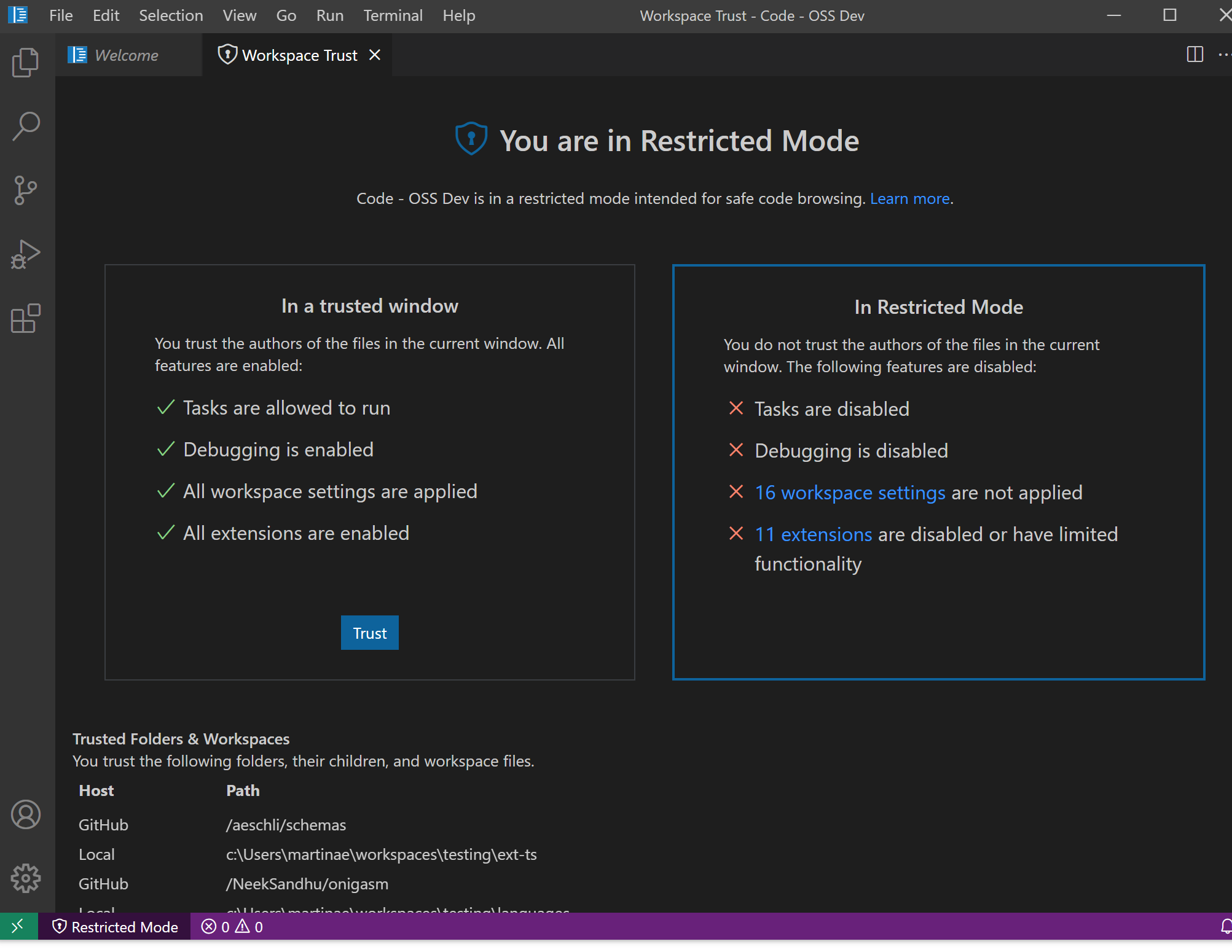
Task: Open the Explorer view in activity bar
Action: pos(25,62)
